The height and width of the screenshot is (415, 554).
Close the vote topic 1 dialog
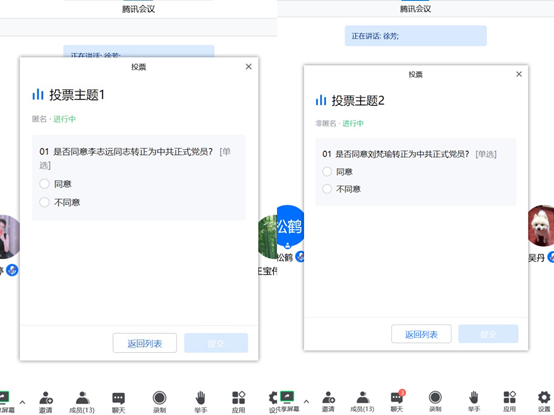click(249, 66)
